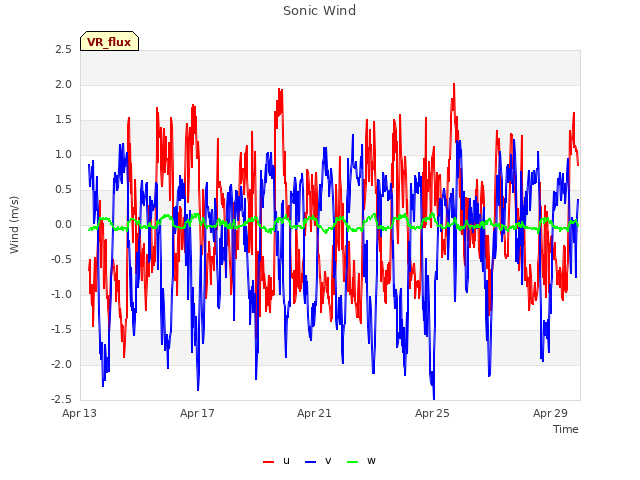Click the 0.0 y-axis tick label
The width and height of the screenshot is (640, 480).
[64, 224]
